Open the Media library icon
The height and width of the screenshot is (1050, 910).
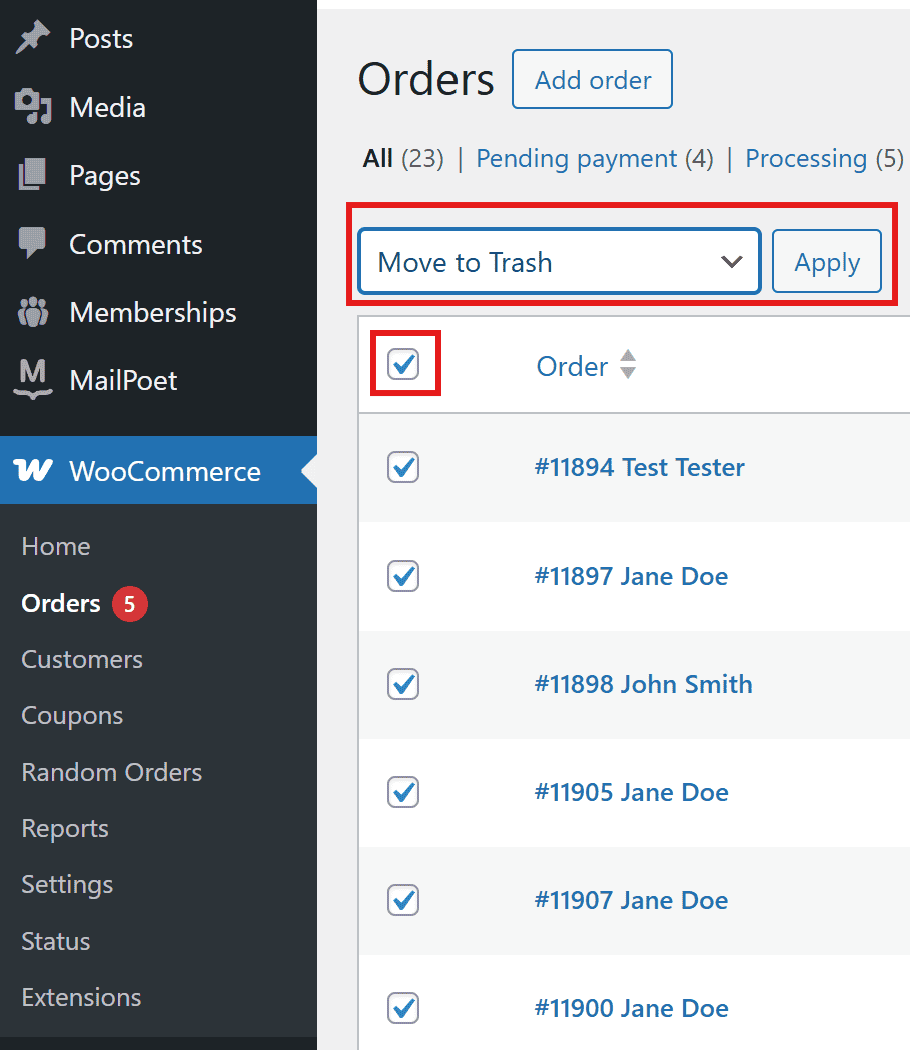click(33, 106)
